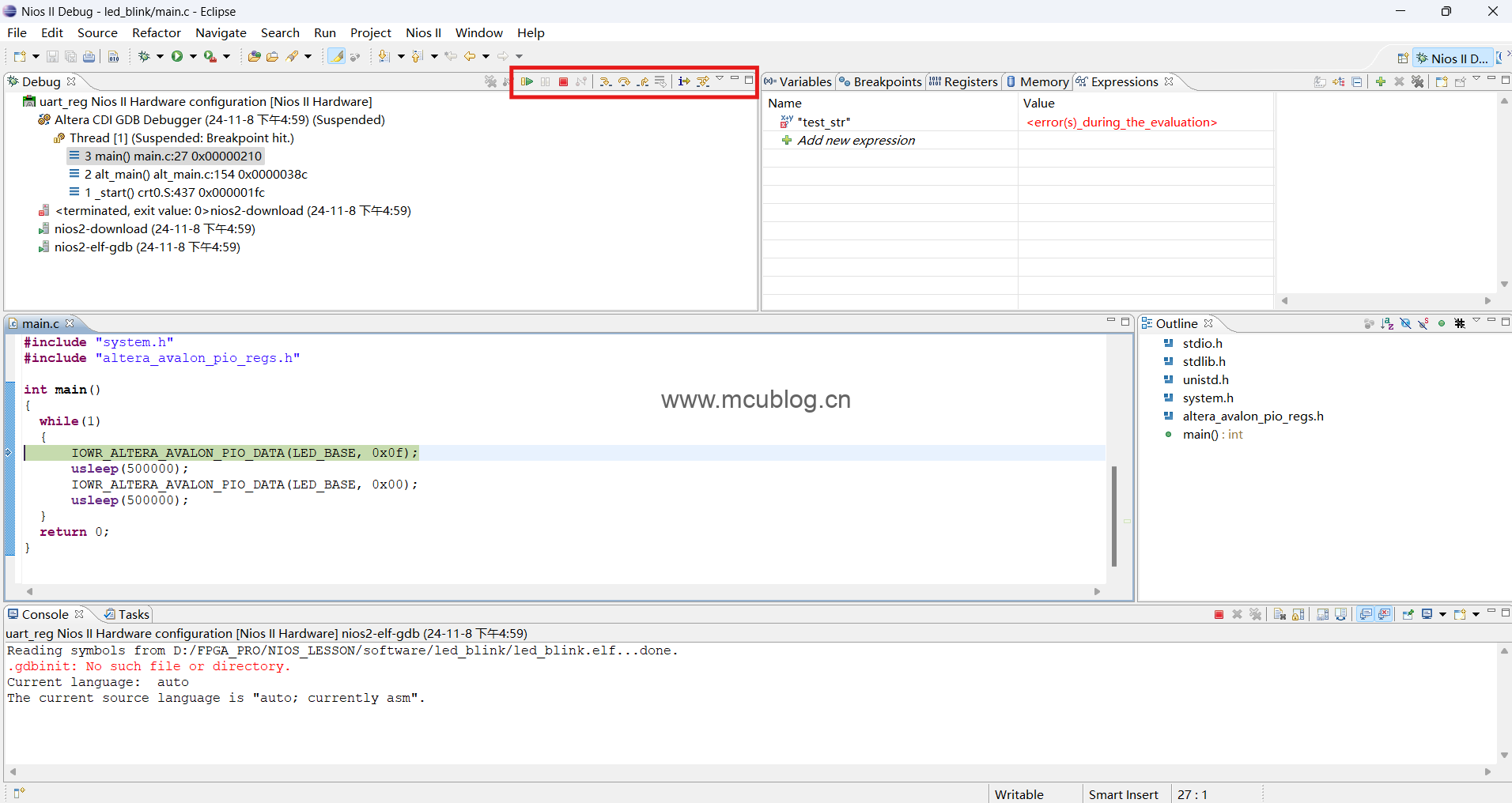Toggle Mark Occurrences highlighter
The width and height of the screenshot is (1512, 803).
click(337, 56)
